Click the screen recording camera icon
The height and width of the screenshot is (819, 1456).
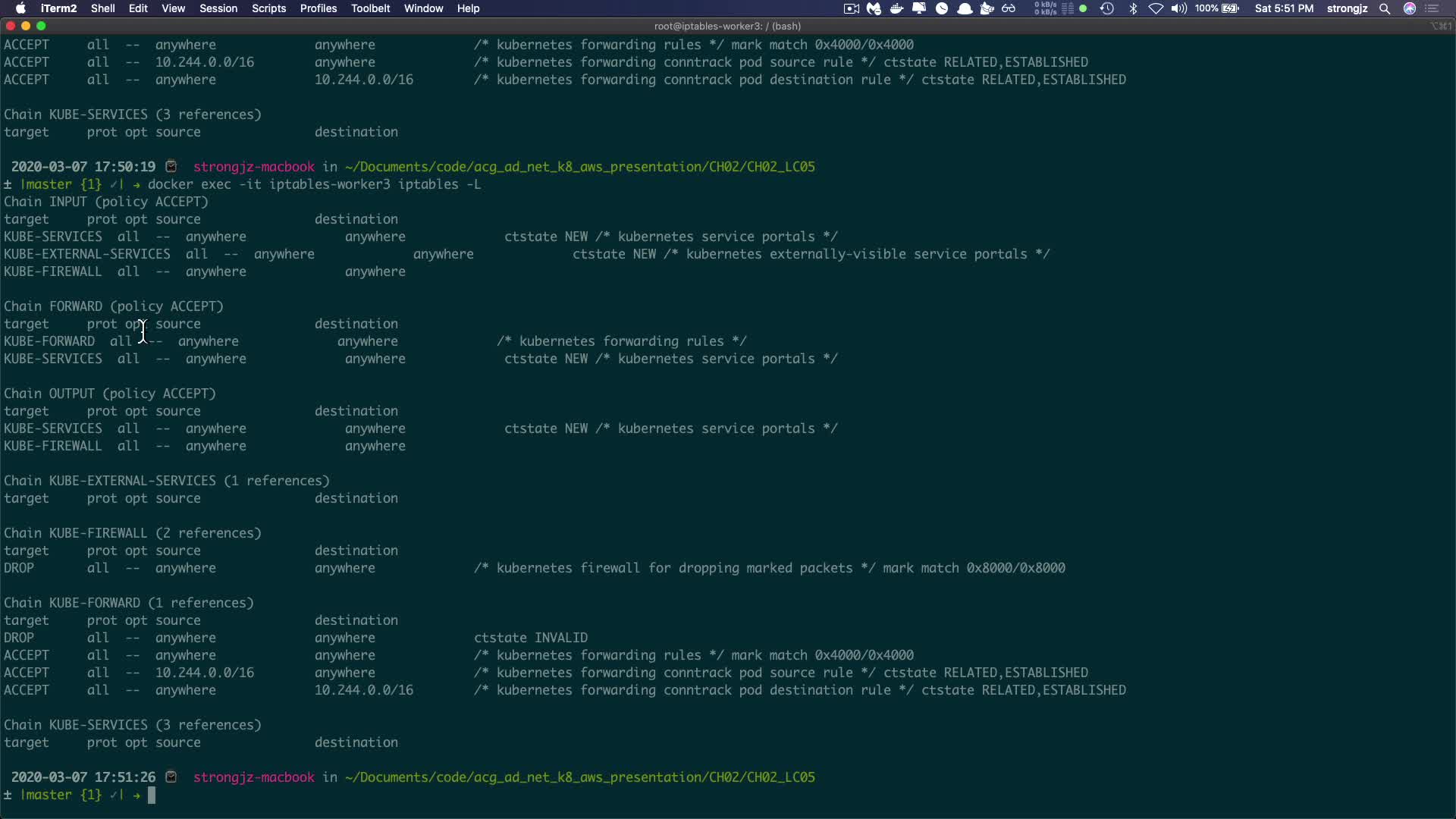click(851, 8)
